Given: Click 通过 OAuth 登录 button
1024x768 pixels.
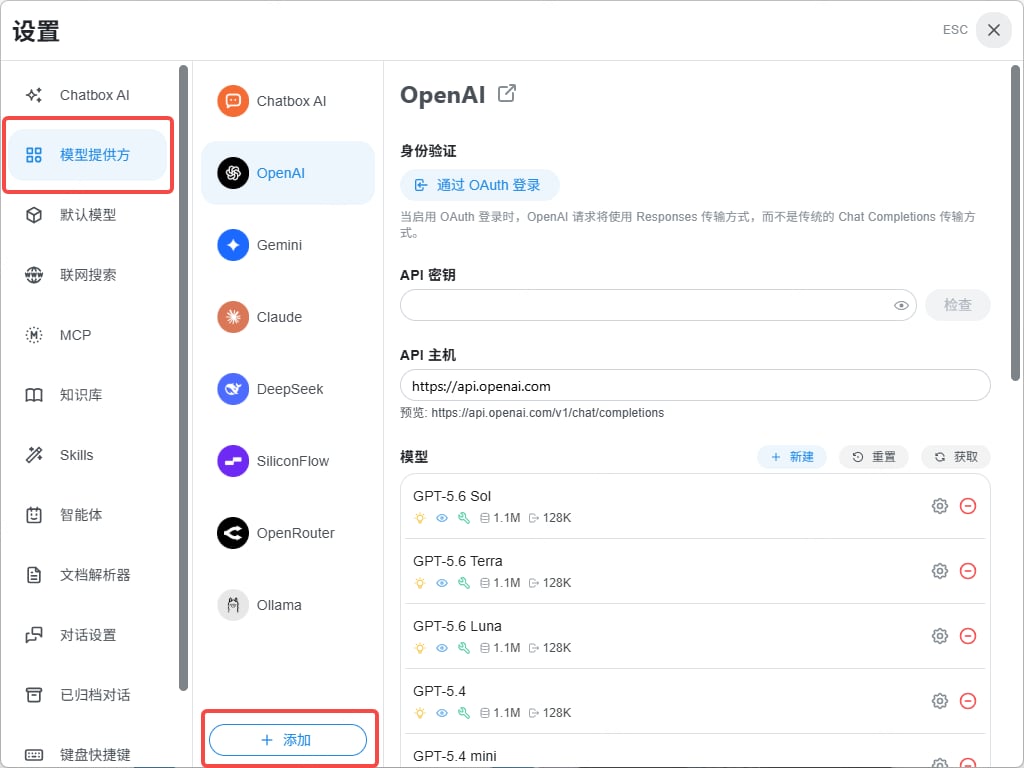Looking at the screenshot, I should pos(480,185).
